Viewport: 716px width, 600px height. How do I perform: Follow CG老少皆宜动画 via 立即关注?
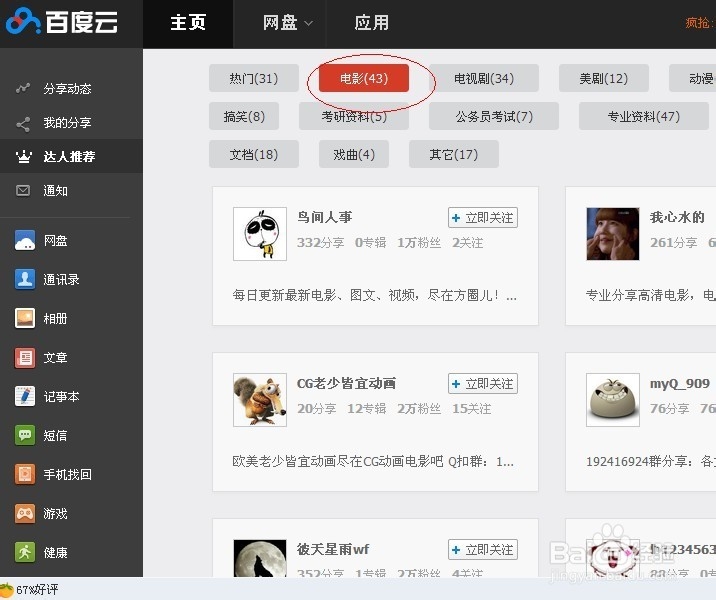pos(482,384)
